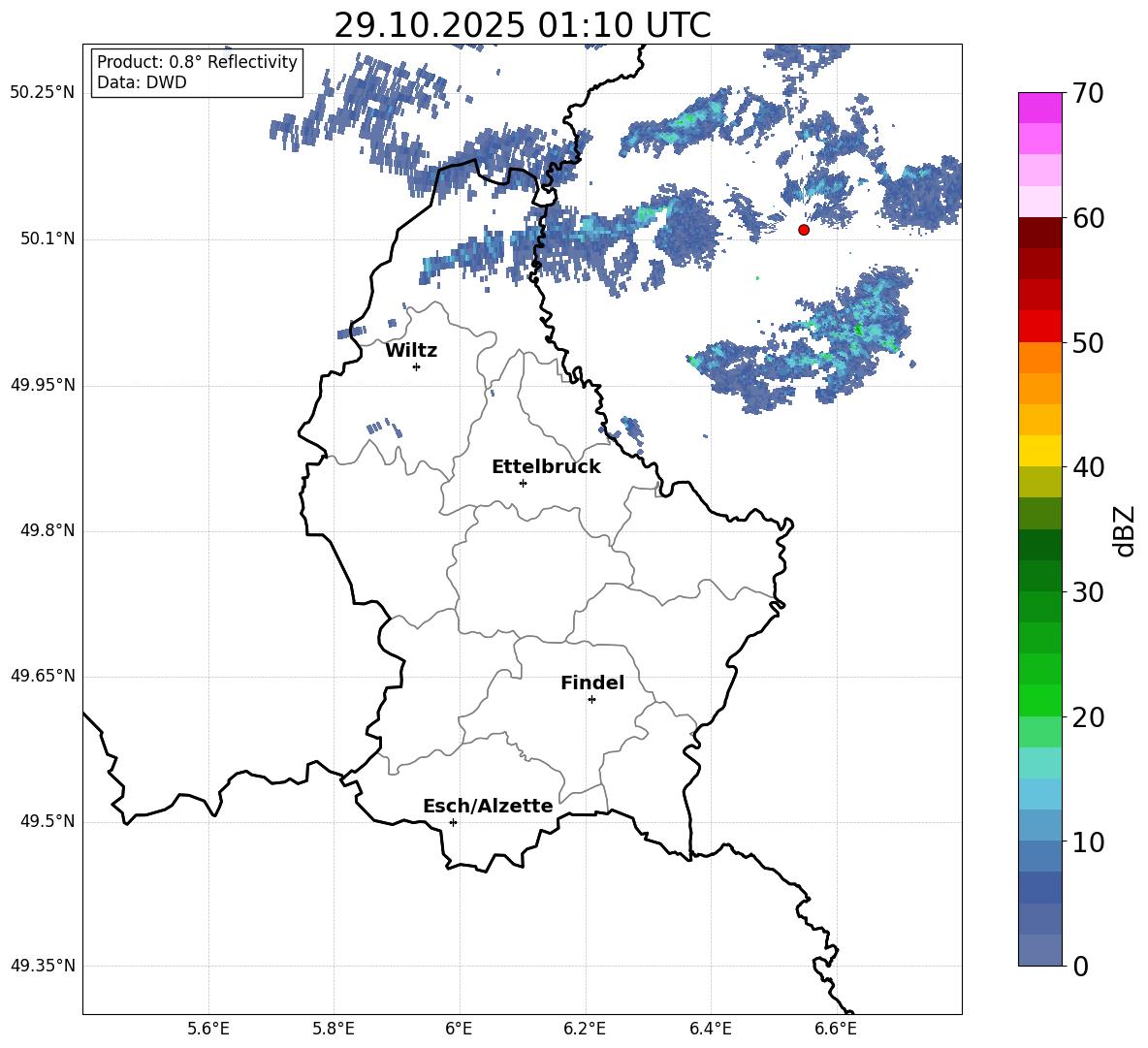Viewport: 1148px width, 1048px height.
Task: Click the 5.8°E longitude label
Action: point(334,1030)
